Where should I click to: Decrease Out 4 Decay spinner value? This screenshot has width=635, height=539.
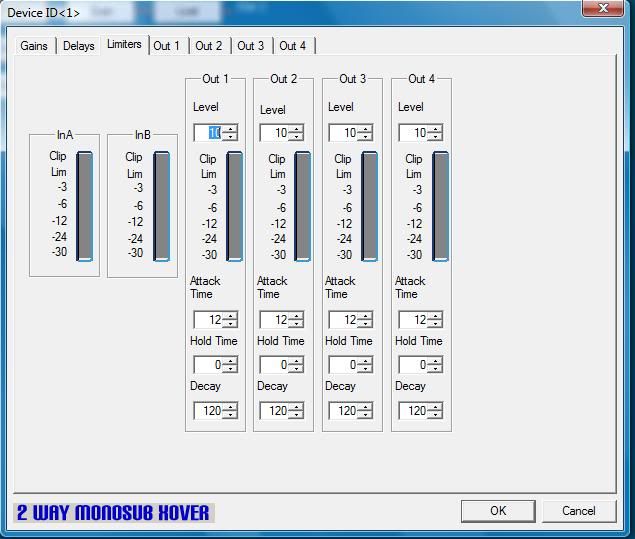[x=436, y=415]
